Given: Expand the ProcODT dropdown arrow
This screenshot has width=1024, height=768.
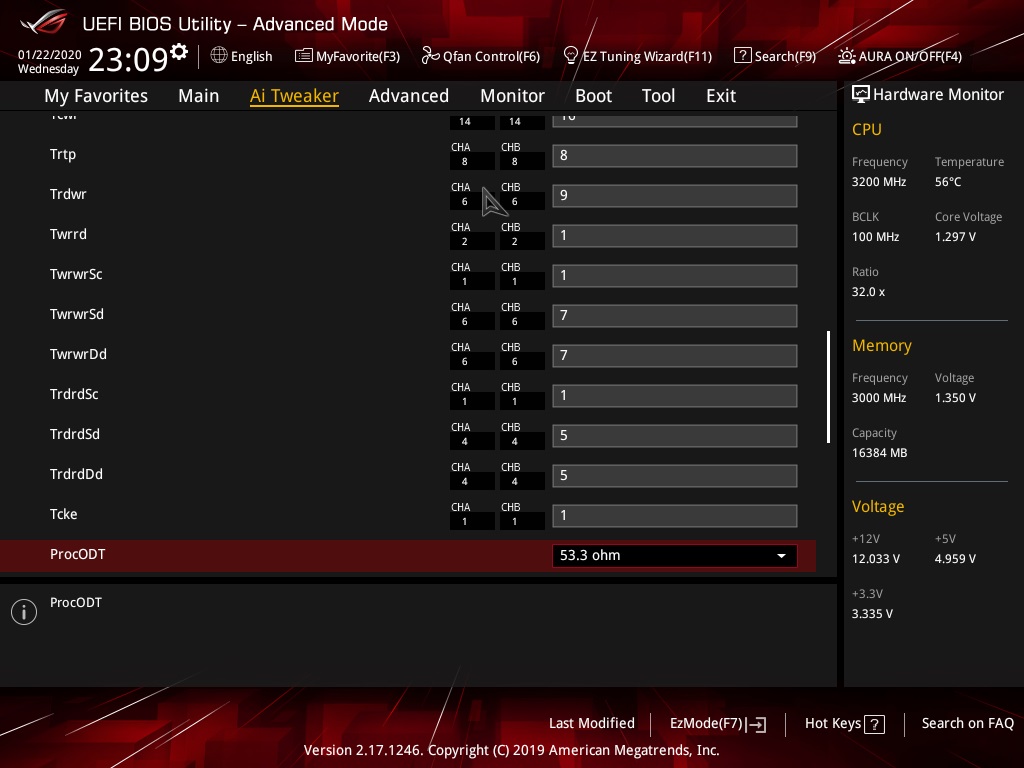Looking at the screenshot, I should 781,556.
